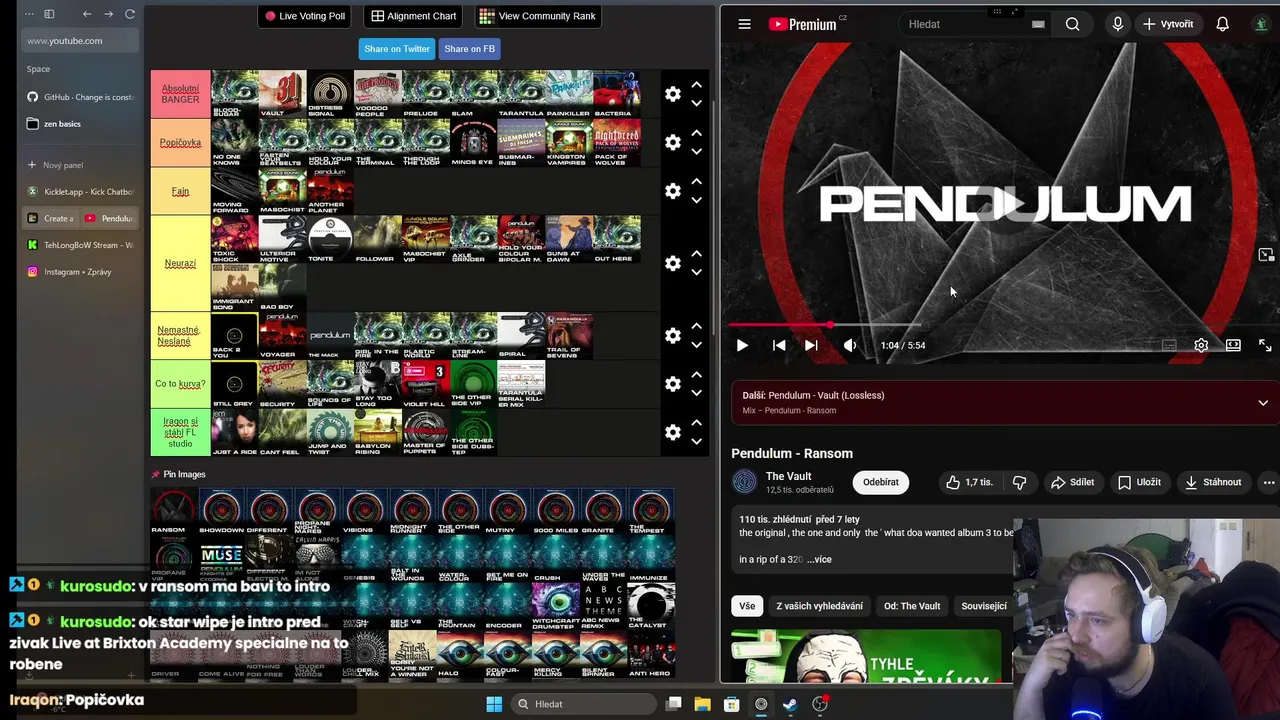Mute the video volume
Image resolution: width=1280 pixels, height=720 pixels.
point(849,345)
